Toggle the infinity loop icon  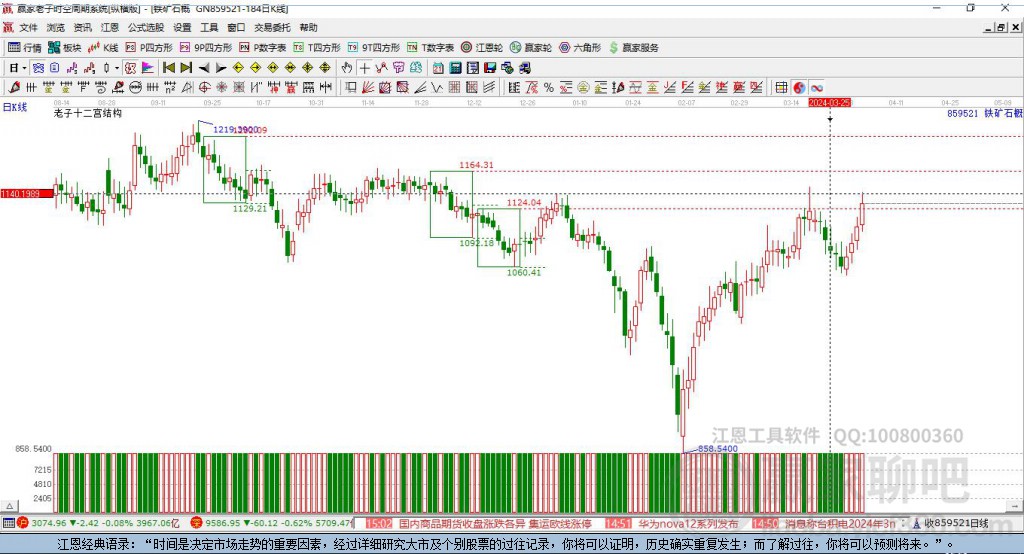coord(816,87)
